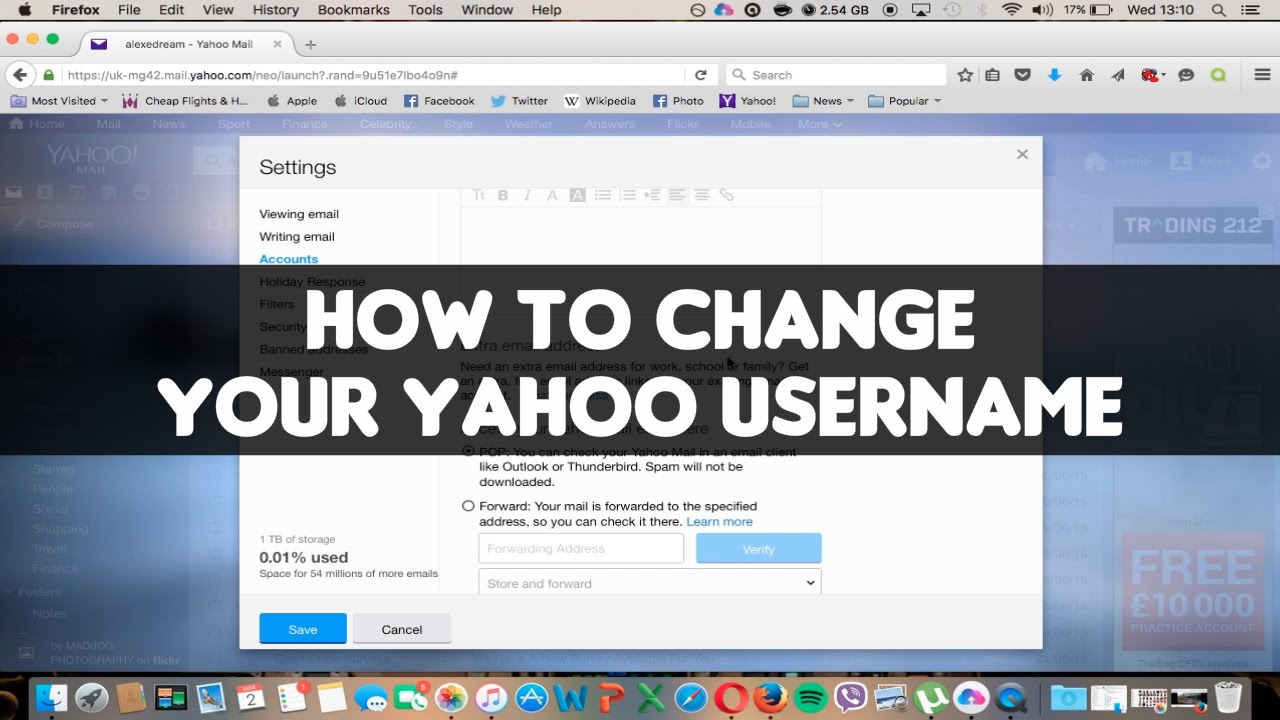Open the History menu
Image resolution: width=1280 pixels, height=720 pixels.
point(275,10)
